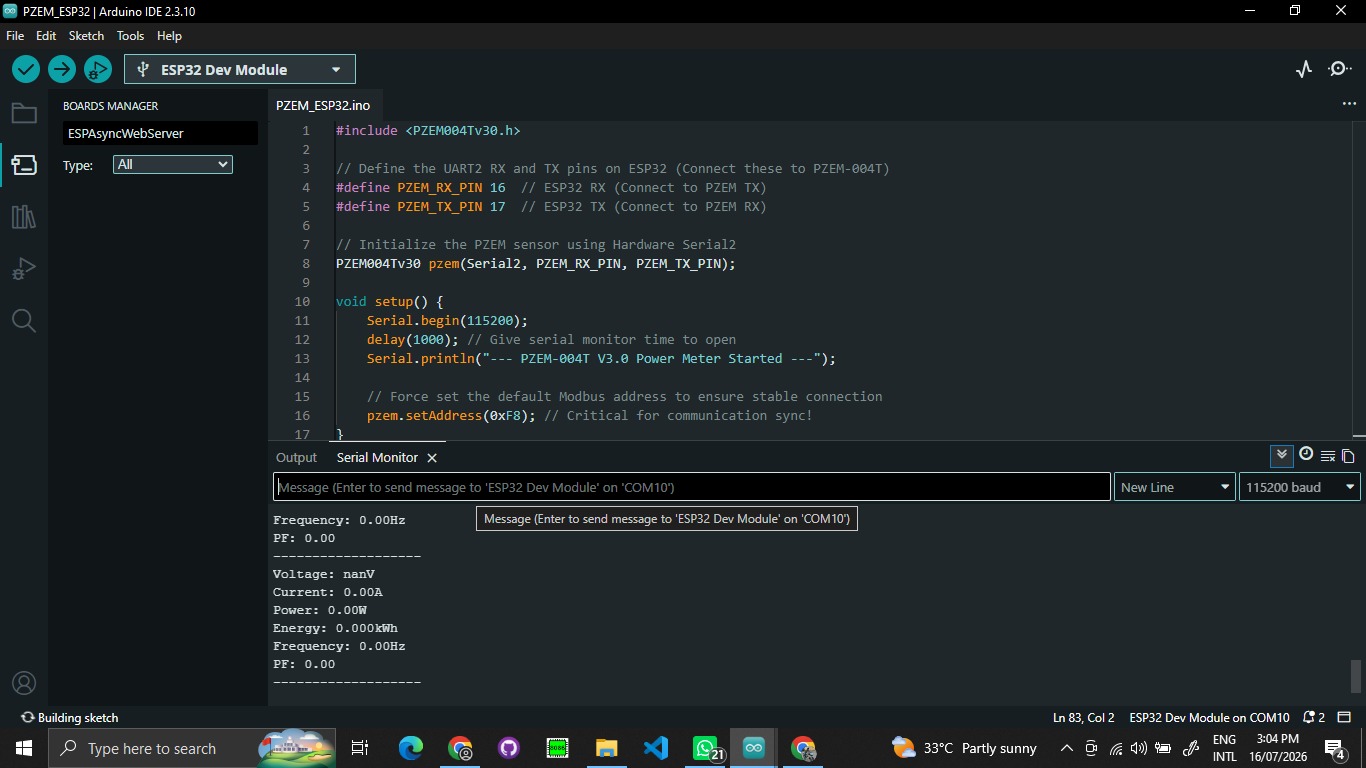Open the boards Type 'All' dropdown

(x=172, y=164)
